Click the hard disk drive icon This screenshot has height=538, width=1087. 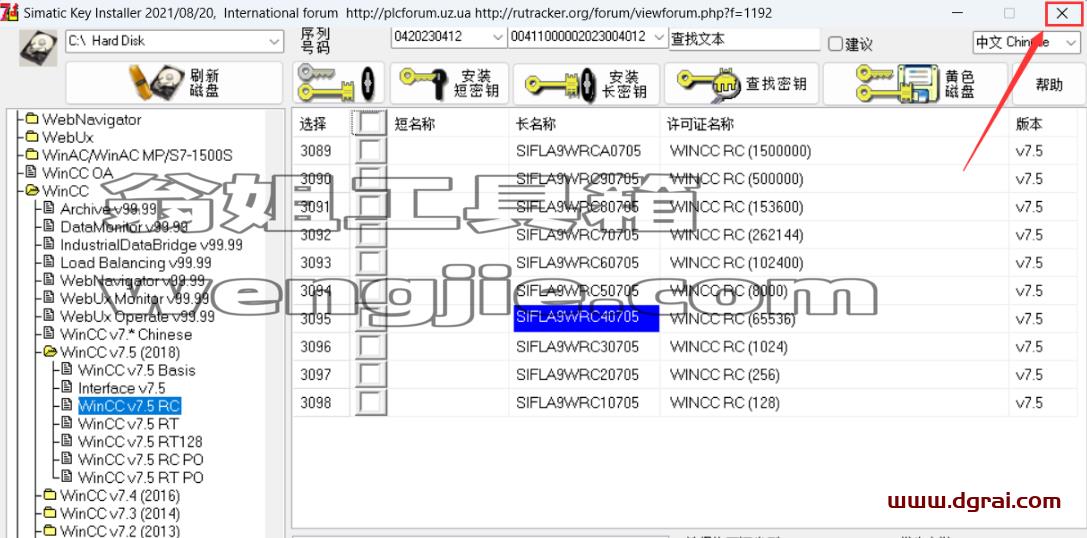(38, 49)
